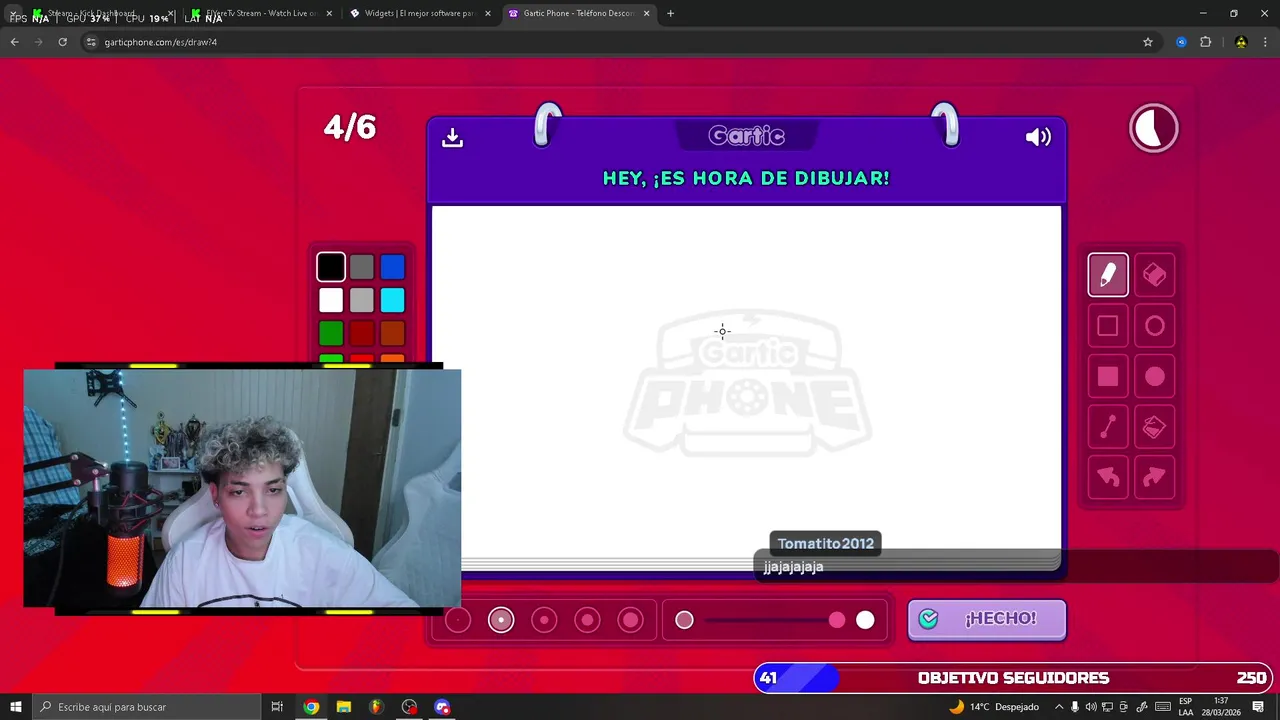Switch to the Widgets browser tab
Image resolution: width=1280 pixels, height=720 pixels.
click(420, 13)
